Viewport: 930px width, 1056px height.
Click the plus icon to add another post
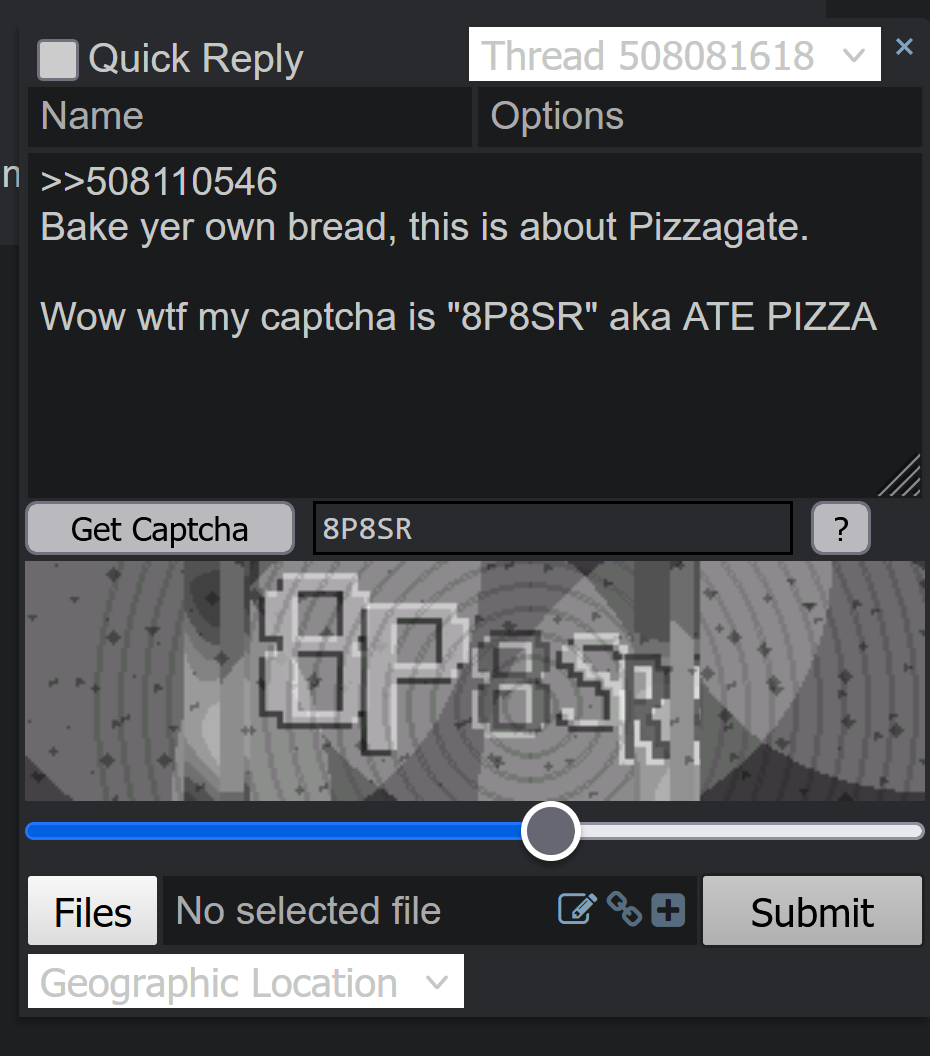click(668, 910)
